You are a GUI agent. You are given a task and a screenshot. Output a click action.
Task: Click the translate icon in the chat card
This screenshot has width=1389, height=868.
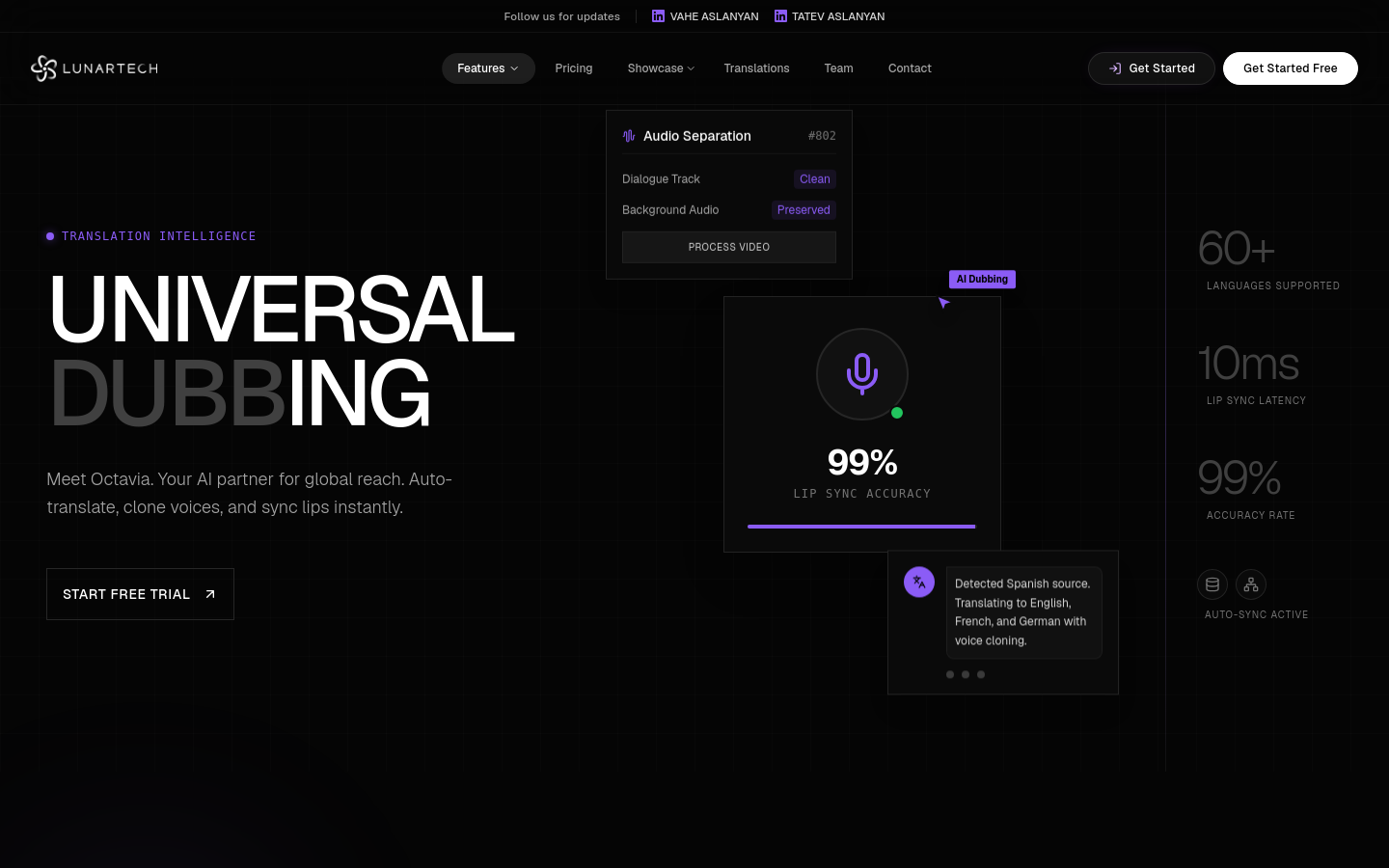click(919, 582)
